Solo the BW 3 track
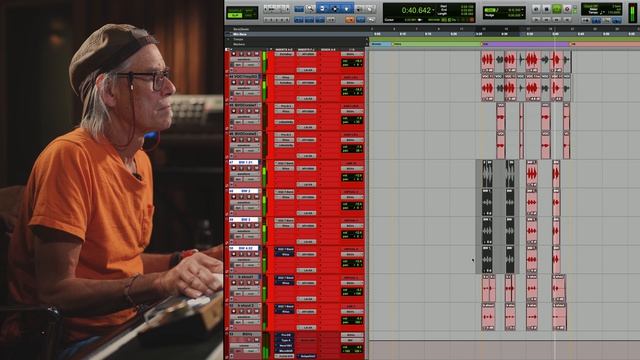The width and height of the screenshot is (640, 360). pyautogui.click(x=249, y=225)
